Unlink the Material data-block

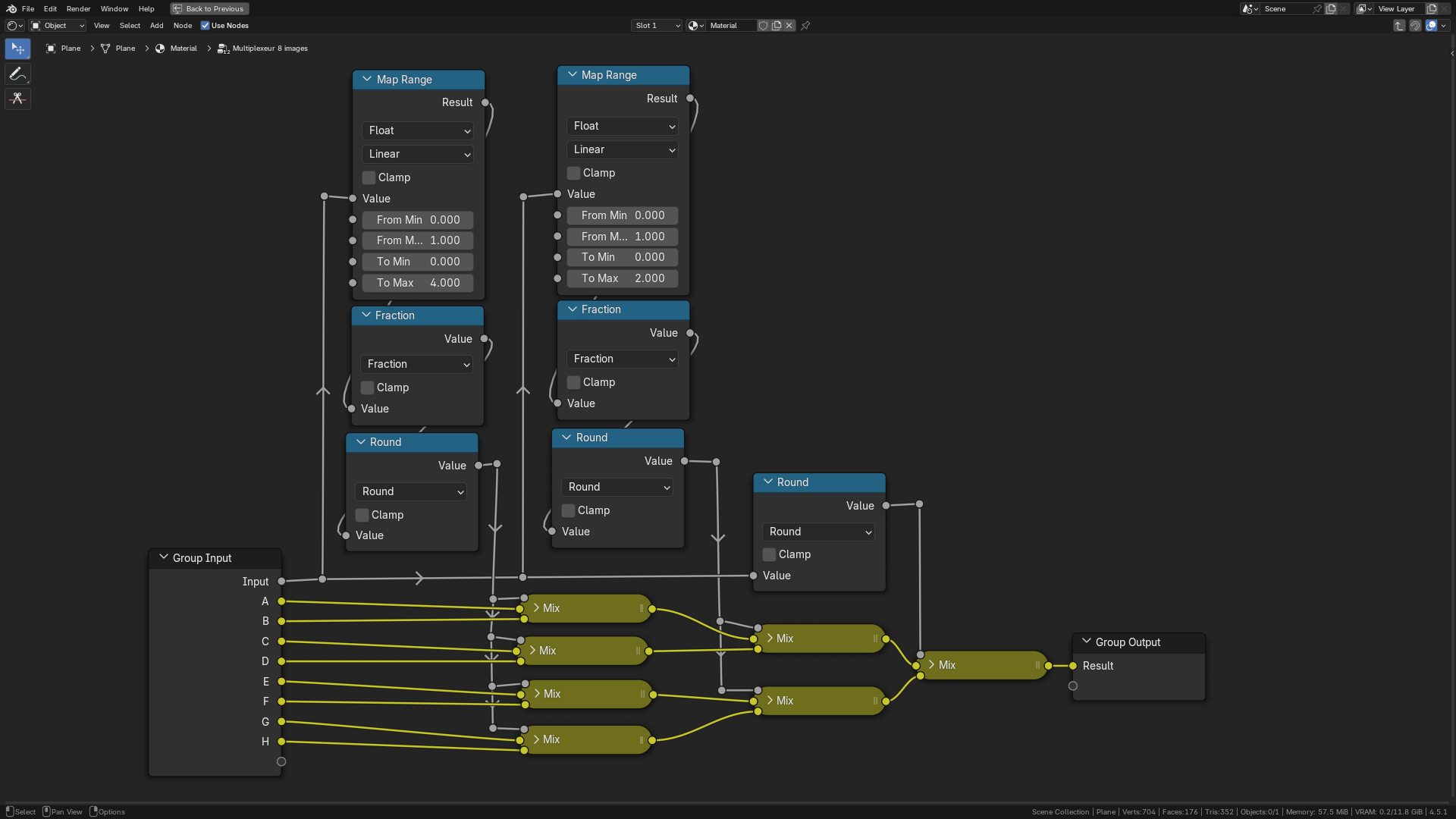pyautogui.click(x=789, y=26)
